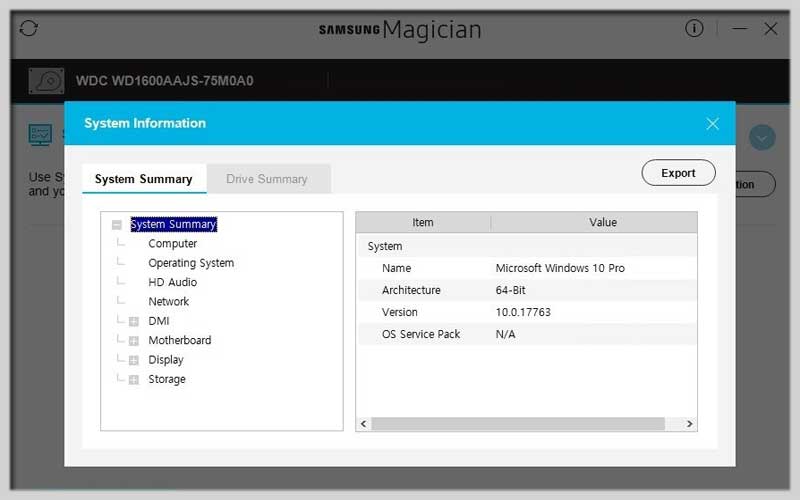The height and width of the screenshot is (500, 800).
Task: Collapse the System Summary tree root
Action: [x=117, y=224]
